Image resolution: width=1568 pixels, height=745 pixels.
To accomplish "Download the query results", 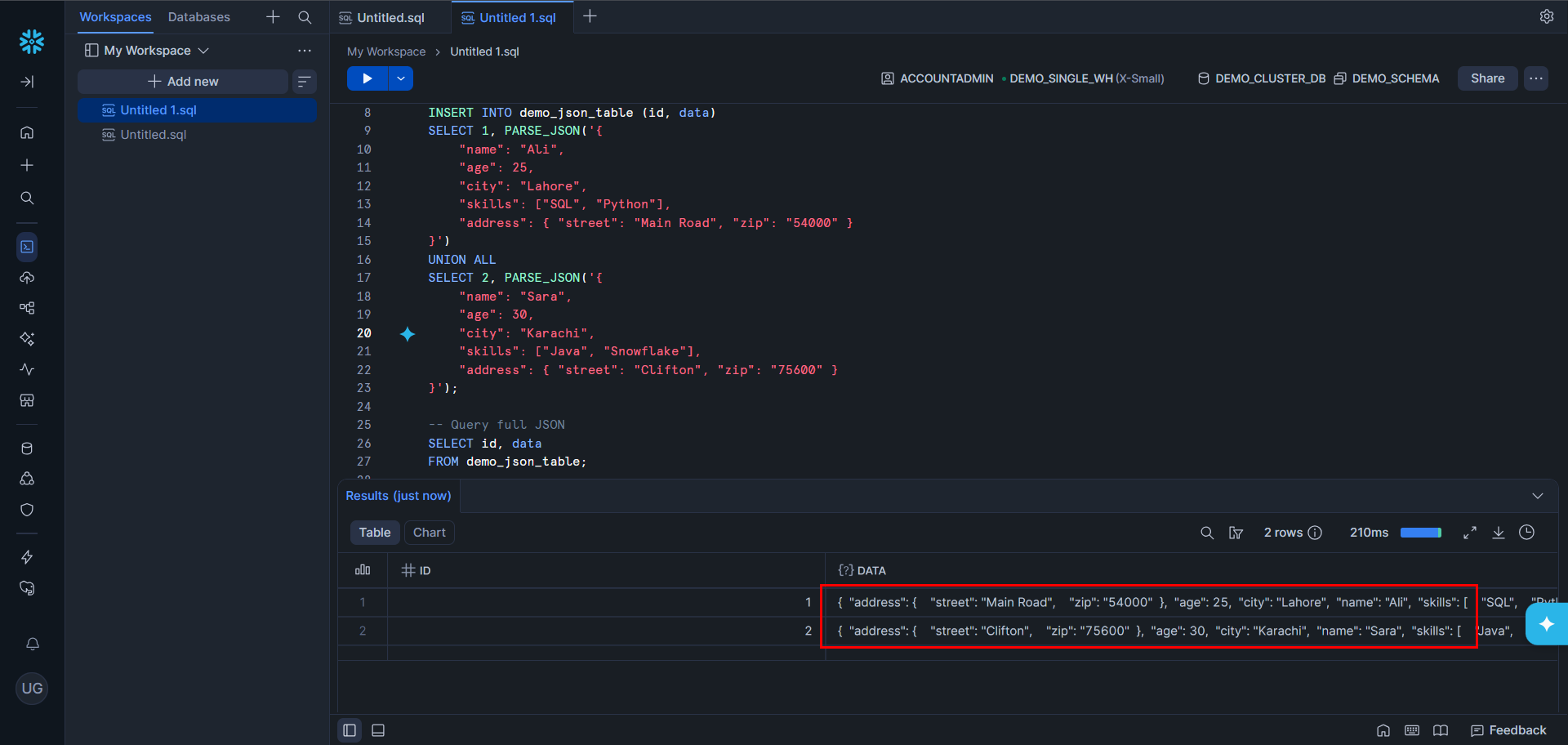I will click(1499, 533).
